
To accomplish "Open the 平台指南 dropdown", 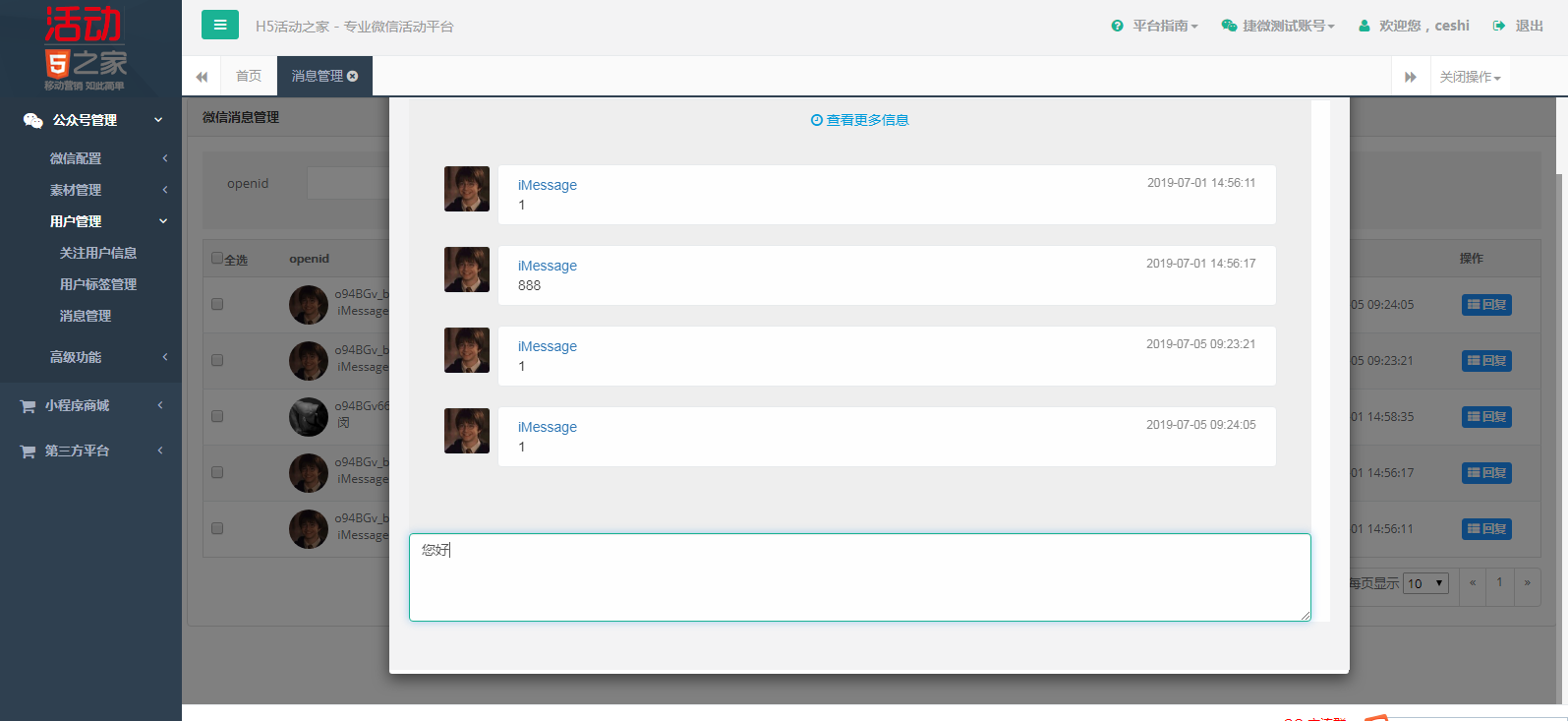I will click(x=1154, y=26).
